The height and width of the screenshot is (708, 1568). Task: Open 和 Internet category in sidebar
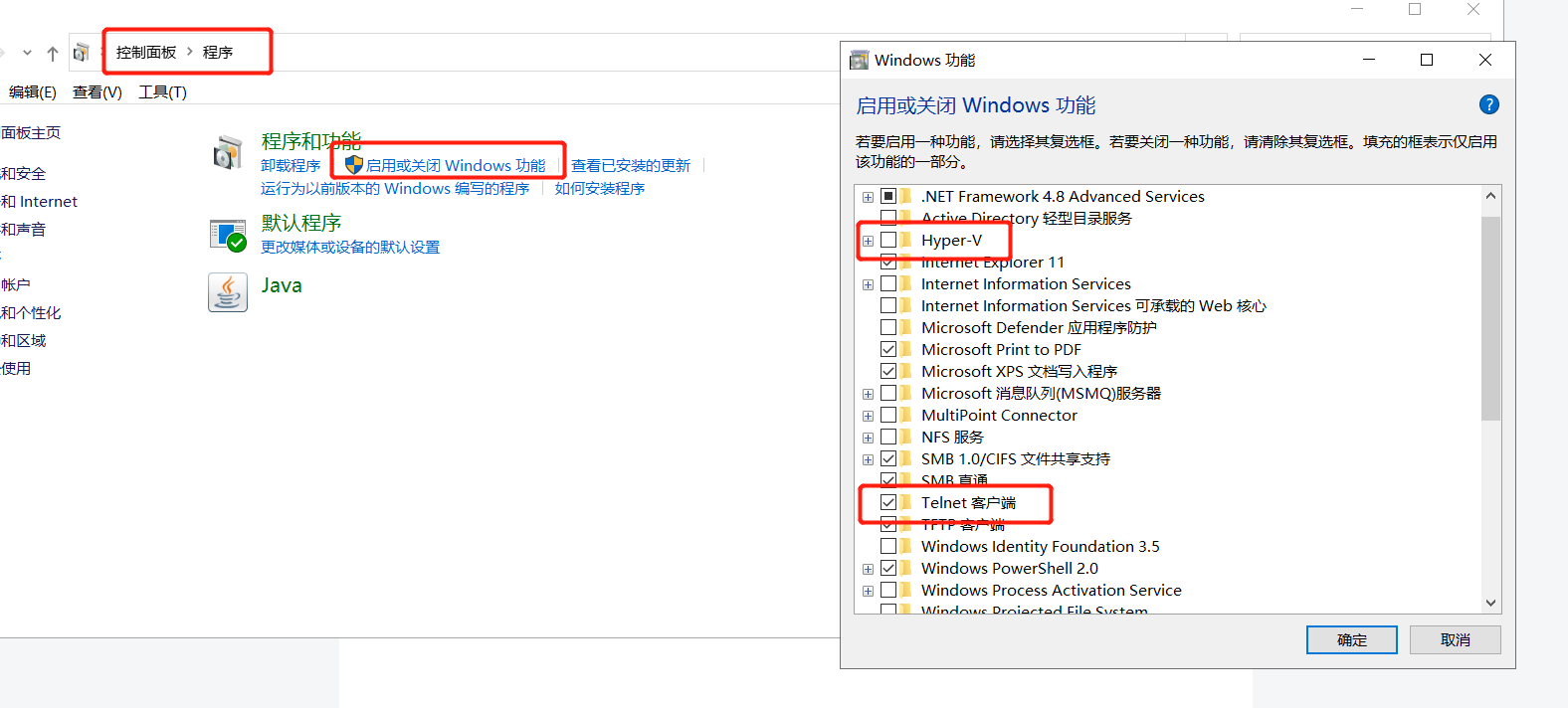tap(39, 201)
